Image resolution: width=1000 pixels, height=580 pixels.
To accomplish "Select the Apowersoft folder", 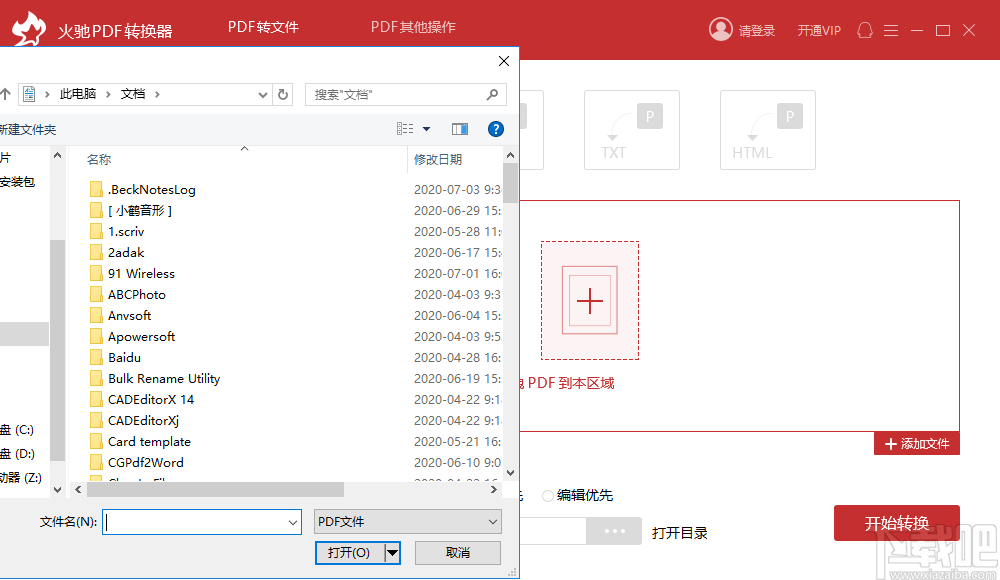I will pyautogui.click(x=141, y=336).
